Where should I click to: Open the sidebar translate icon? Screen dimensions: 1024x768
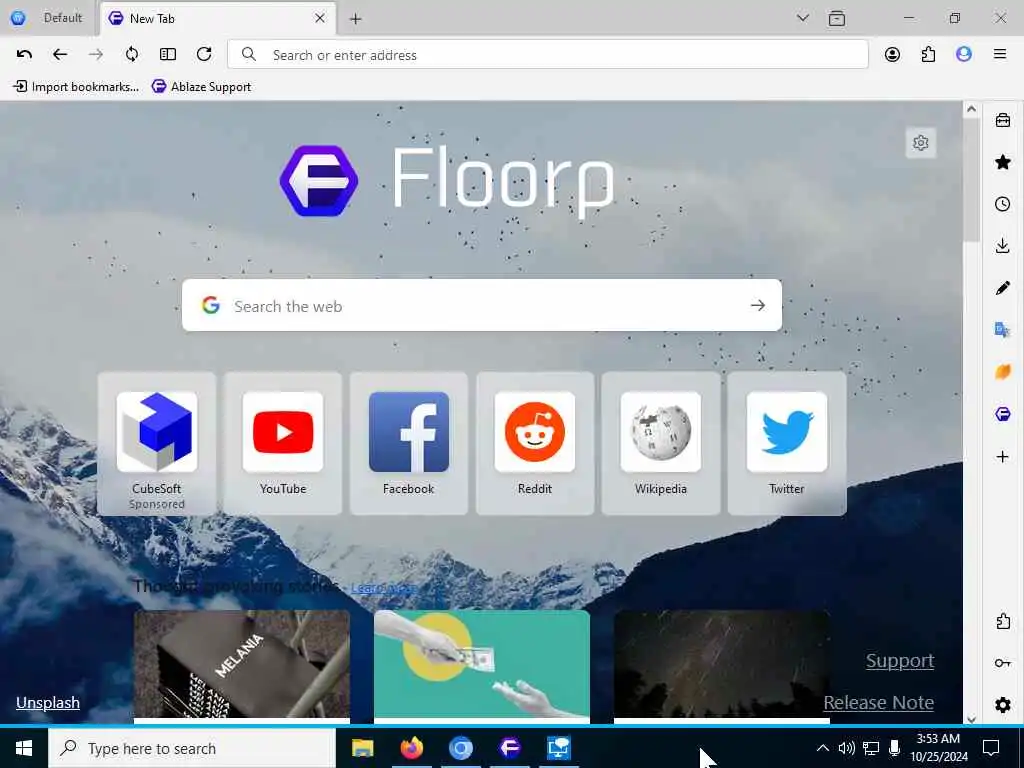pyautogui.click(x=1002, y=330)
